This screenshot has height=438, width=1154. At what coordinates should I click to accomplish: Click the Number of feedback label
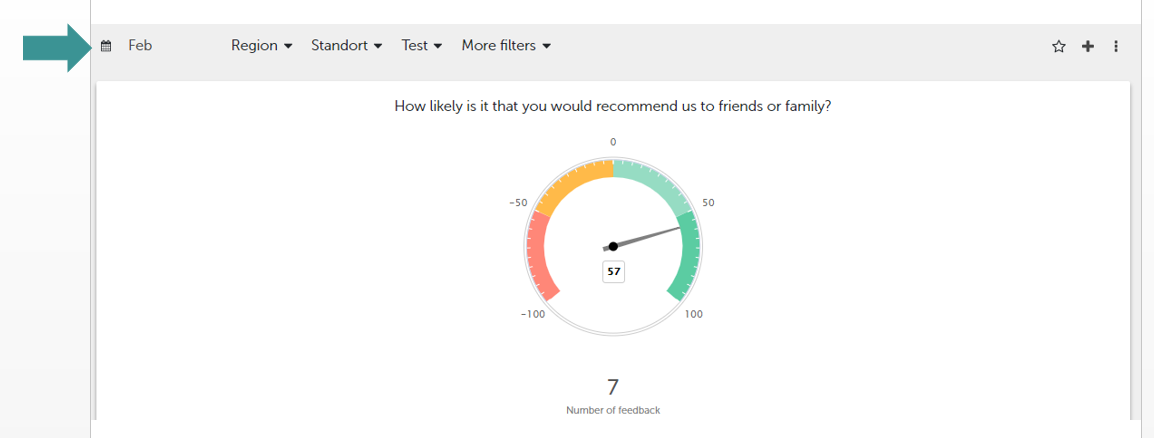point(613,411)
